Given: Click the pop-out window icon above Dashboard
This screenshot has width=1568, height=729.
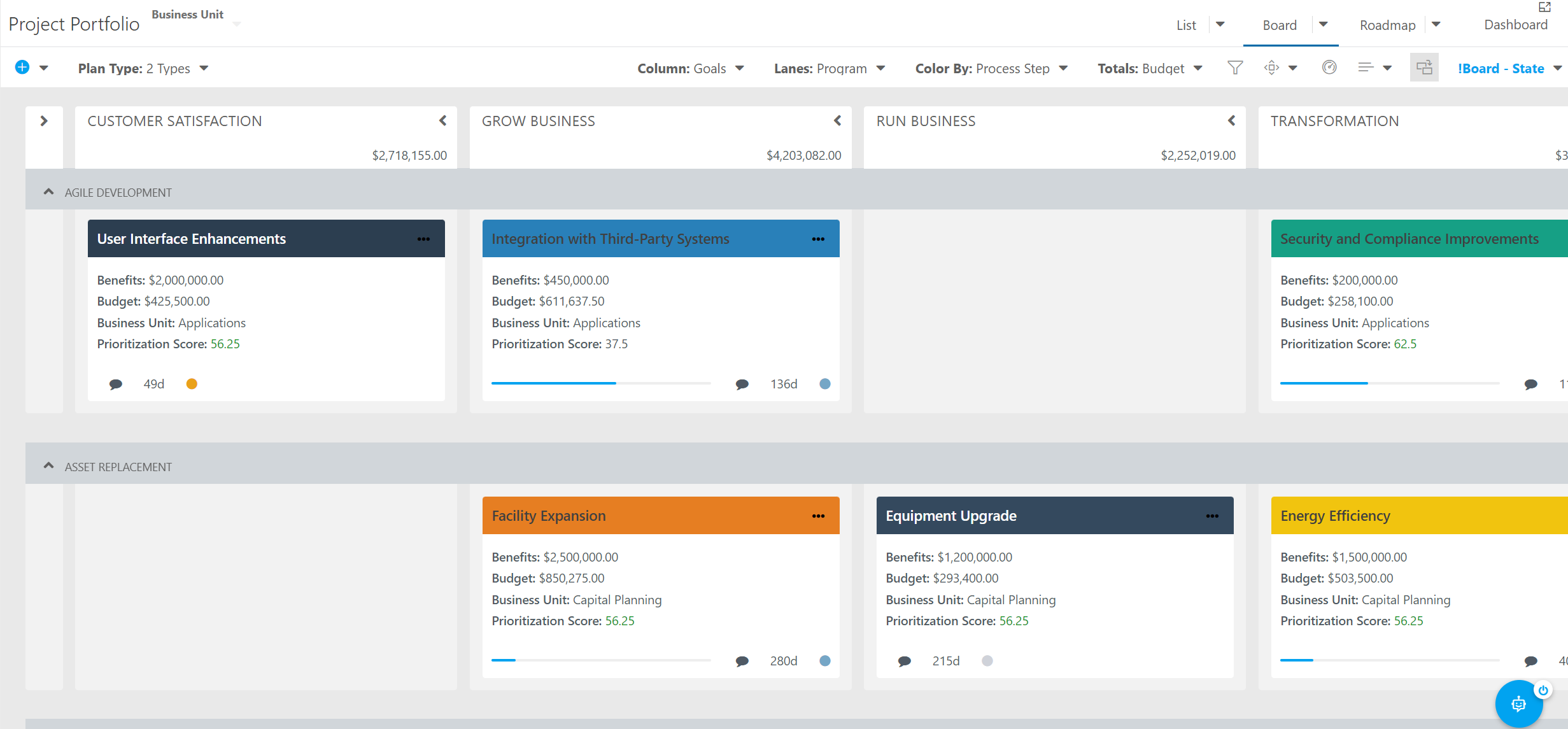Looking at the screenshot, I should [1544, 7].
